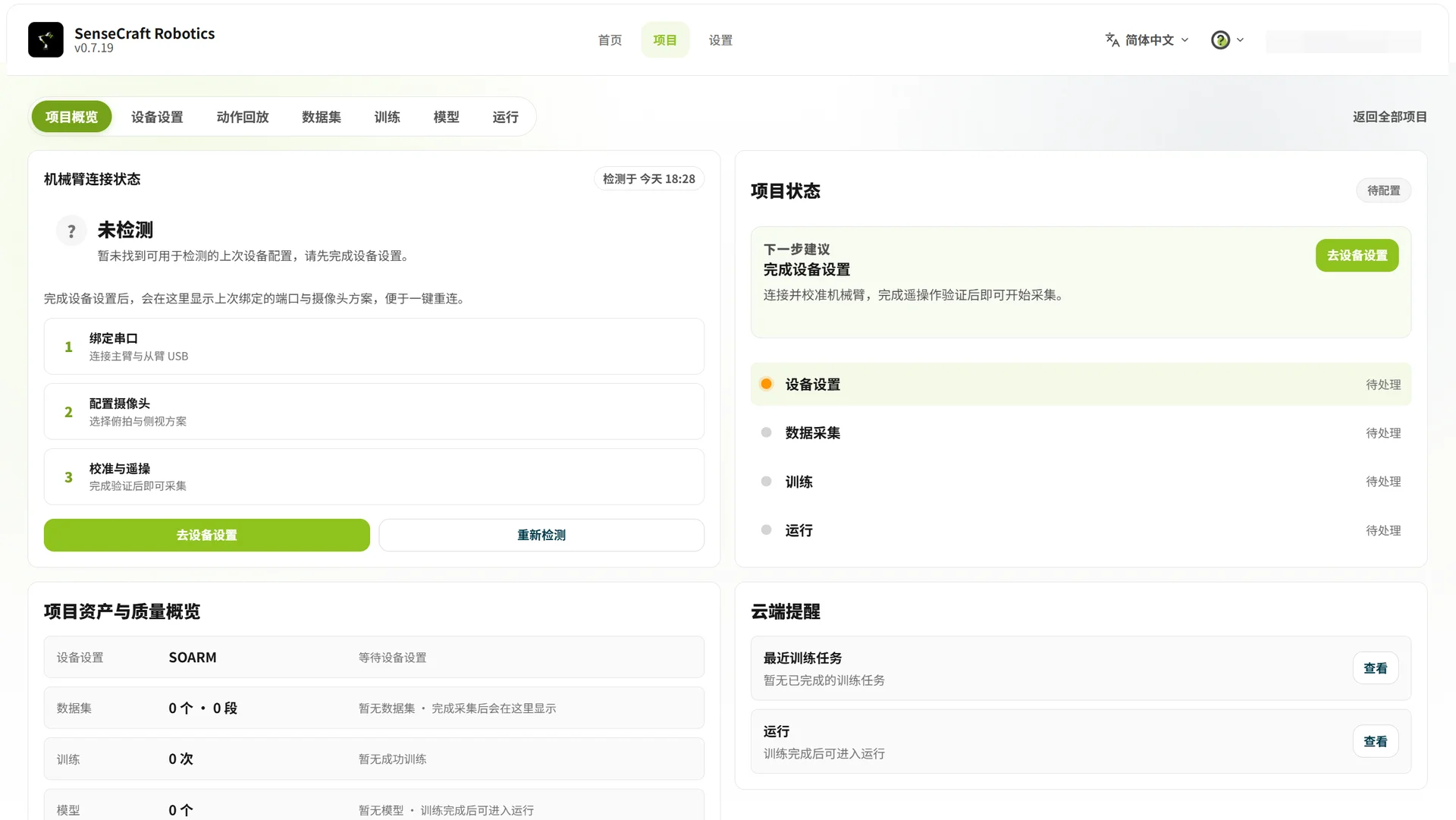The image size is (1456, 820).
Task: Go to the 首页 nav item
Action: (x=610, y=39)
